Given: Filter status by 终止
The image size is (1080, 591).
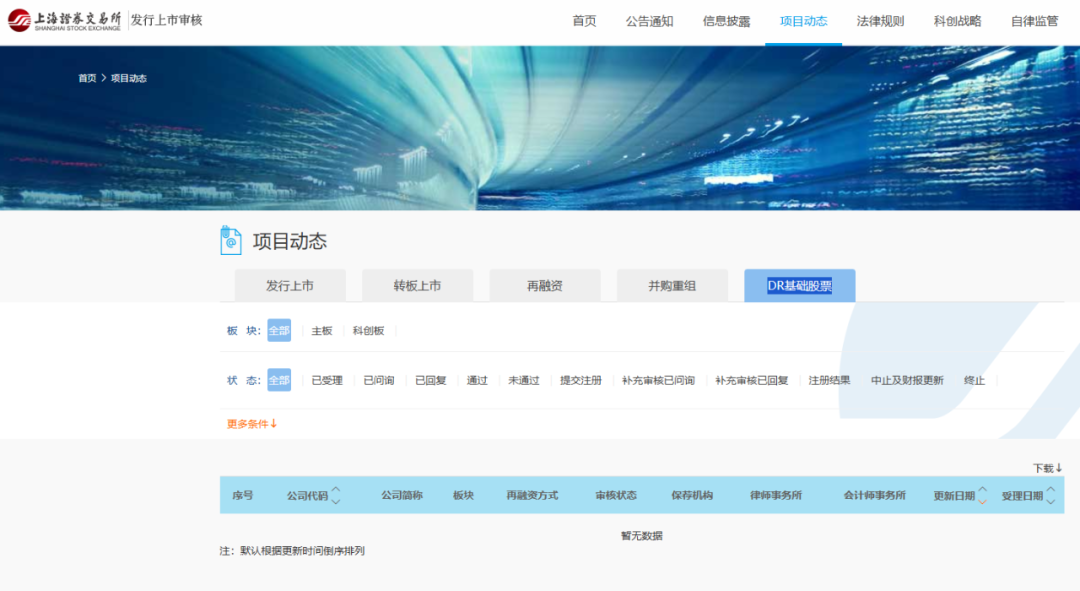Looking at the screenshot, I should point(975,380).
